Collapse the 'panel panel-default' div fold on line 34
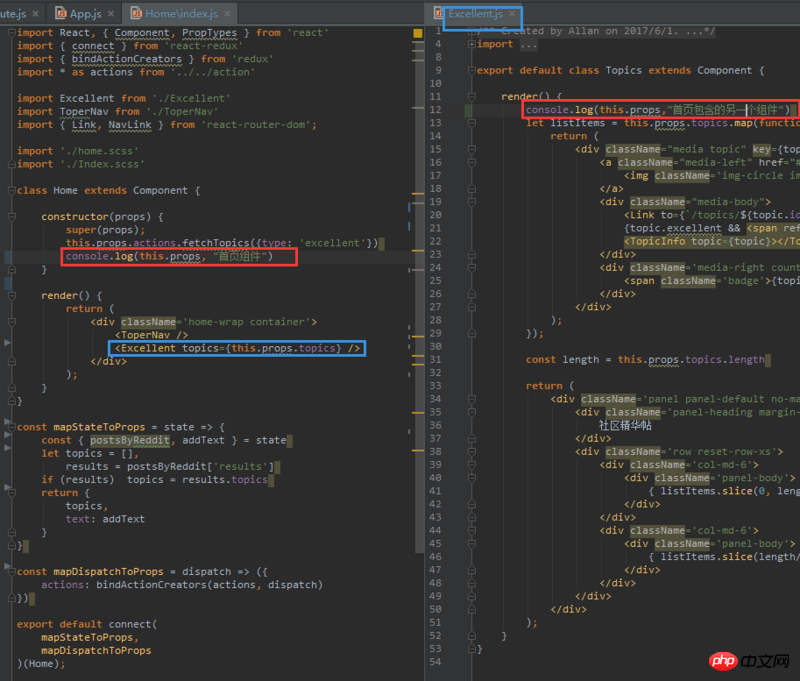This screenshot has height=681, width=800. point(471,399)
